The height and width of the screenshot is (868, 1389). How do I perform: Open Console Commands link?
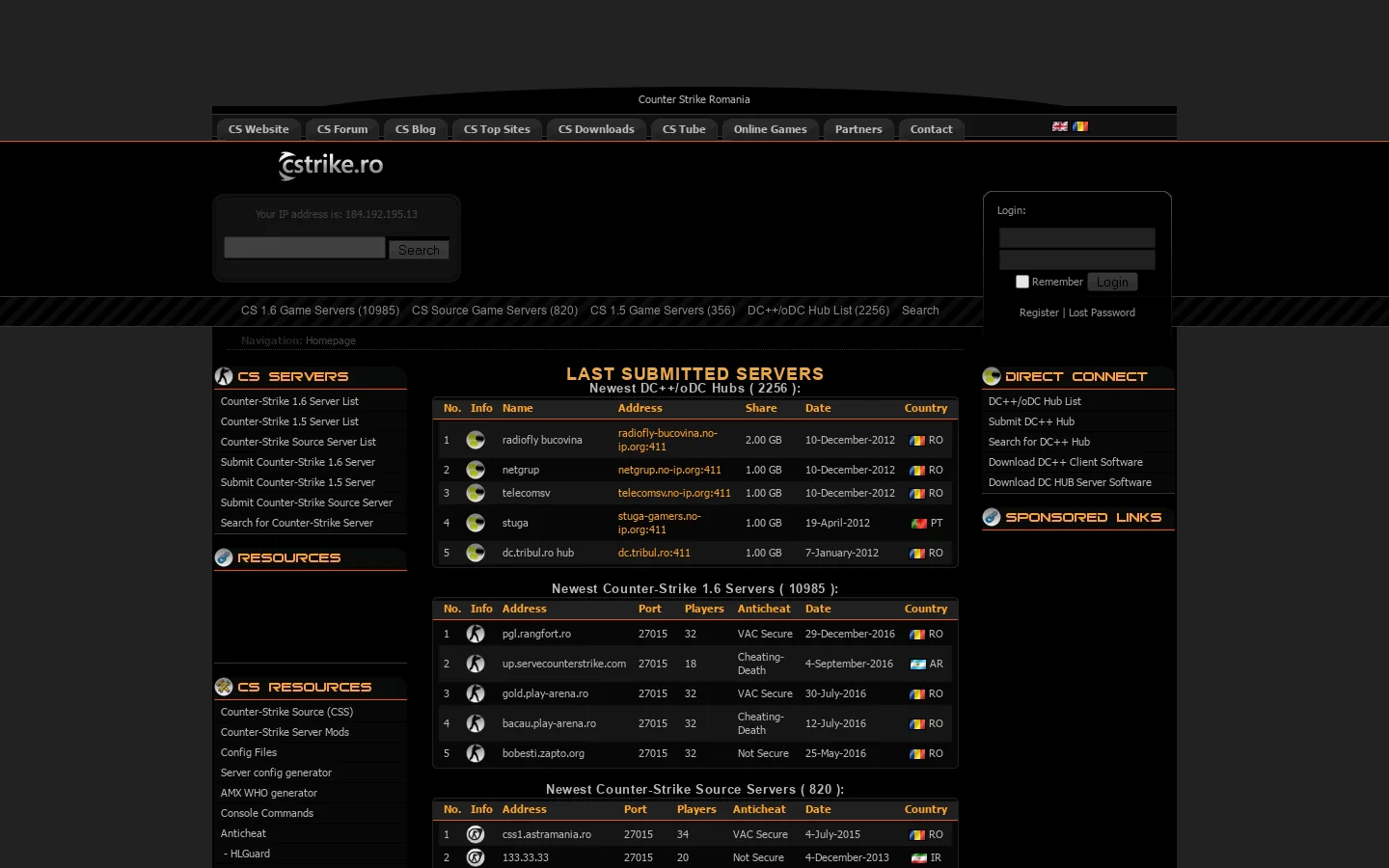click(267, 813)
